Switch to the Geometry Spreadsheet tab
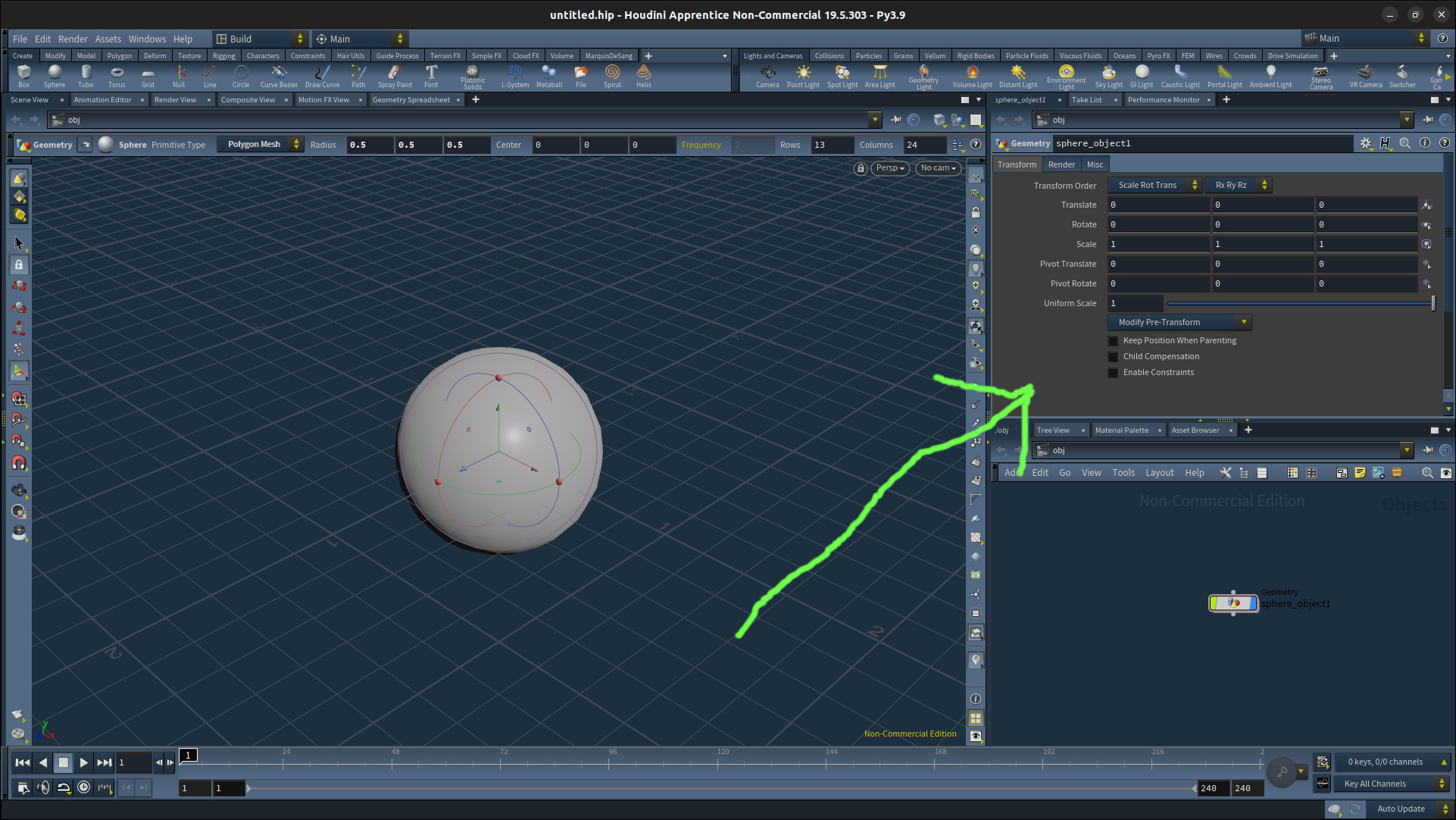Viewport: 1456px width, 820px height. coord(411,100)
